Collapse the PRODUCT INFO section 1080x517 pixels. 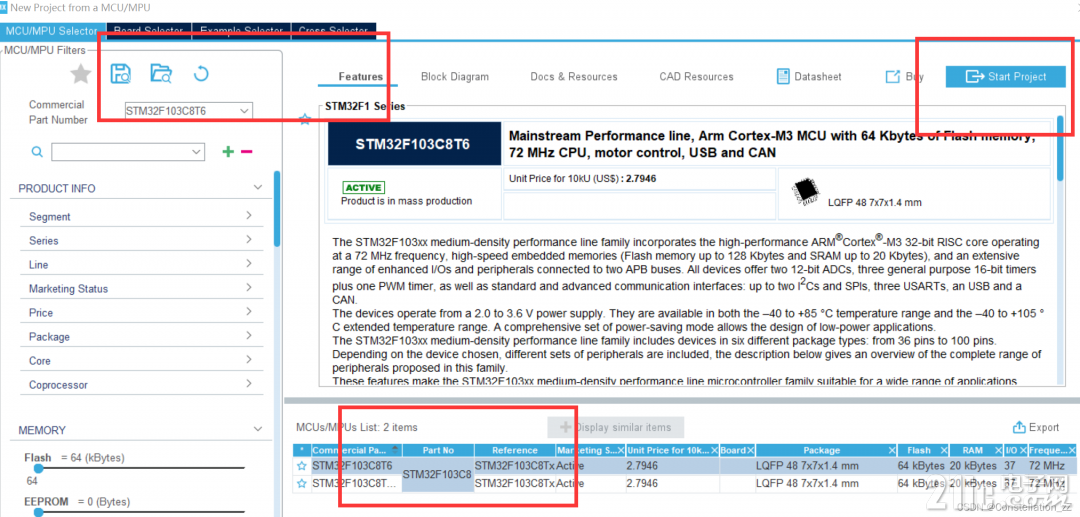tap(258, 188)
